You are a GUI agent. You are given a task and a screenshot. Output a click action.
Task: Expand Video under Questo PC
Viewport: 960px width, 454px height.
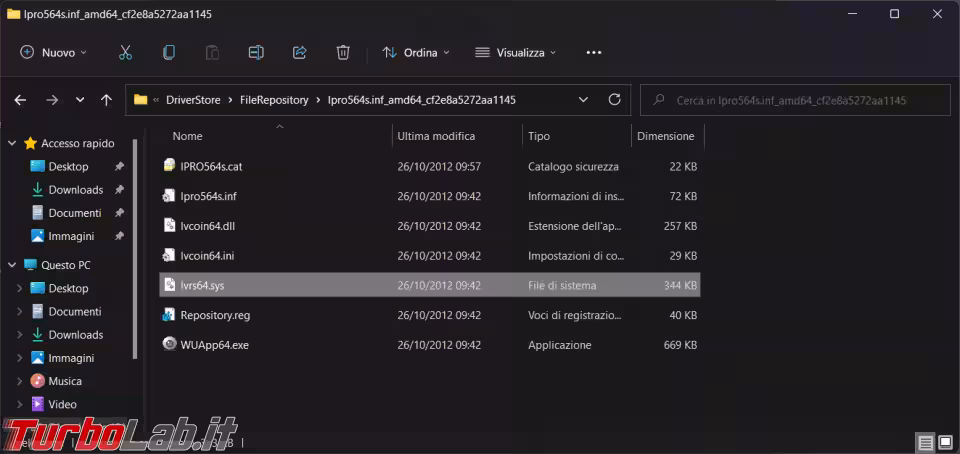pyautogui.click(x=20, y=404)
